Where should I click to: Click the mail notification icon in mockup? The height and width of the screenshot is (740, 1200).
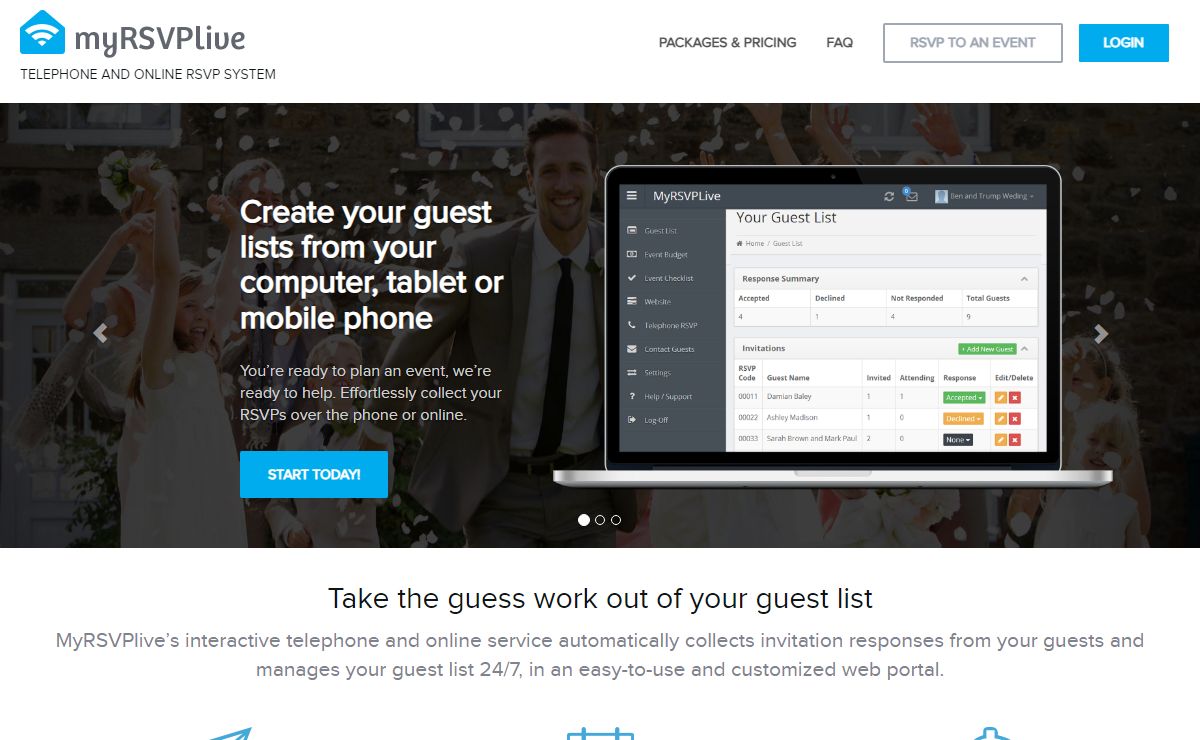910,195
